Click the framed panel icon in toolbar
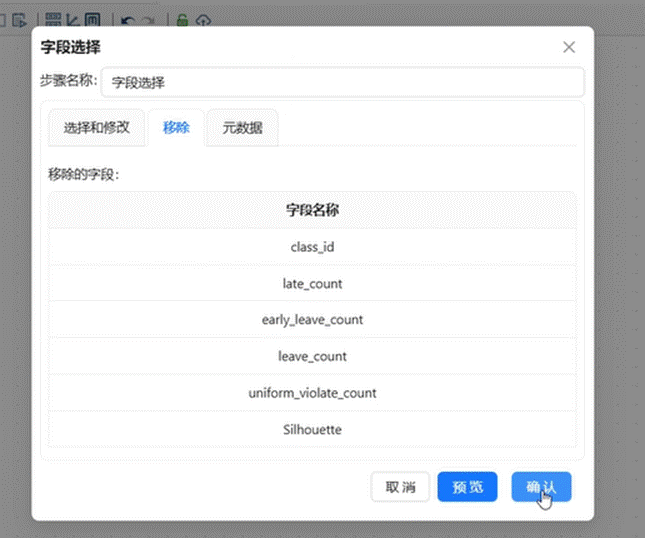 click(x=93, y=19)
